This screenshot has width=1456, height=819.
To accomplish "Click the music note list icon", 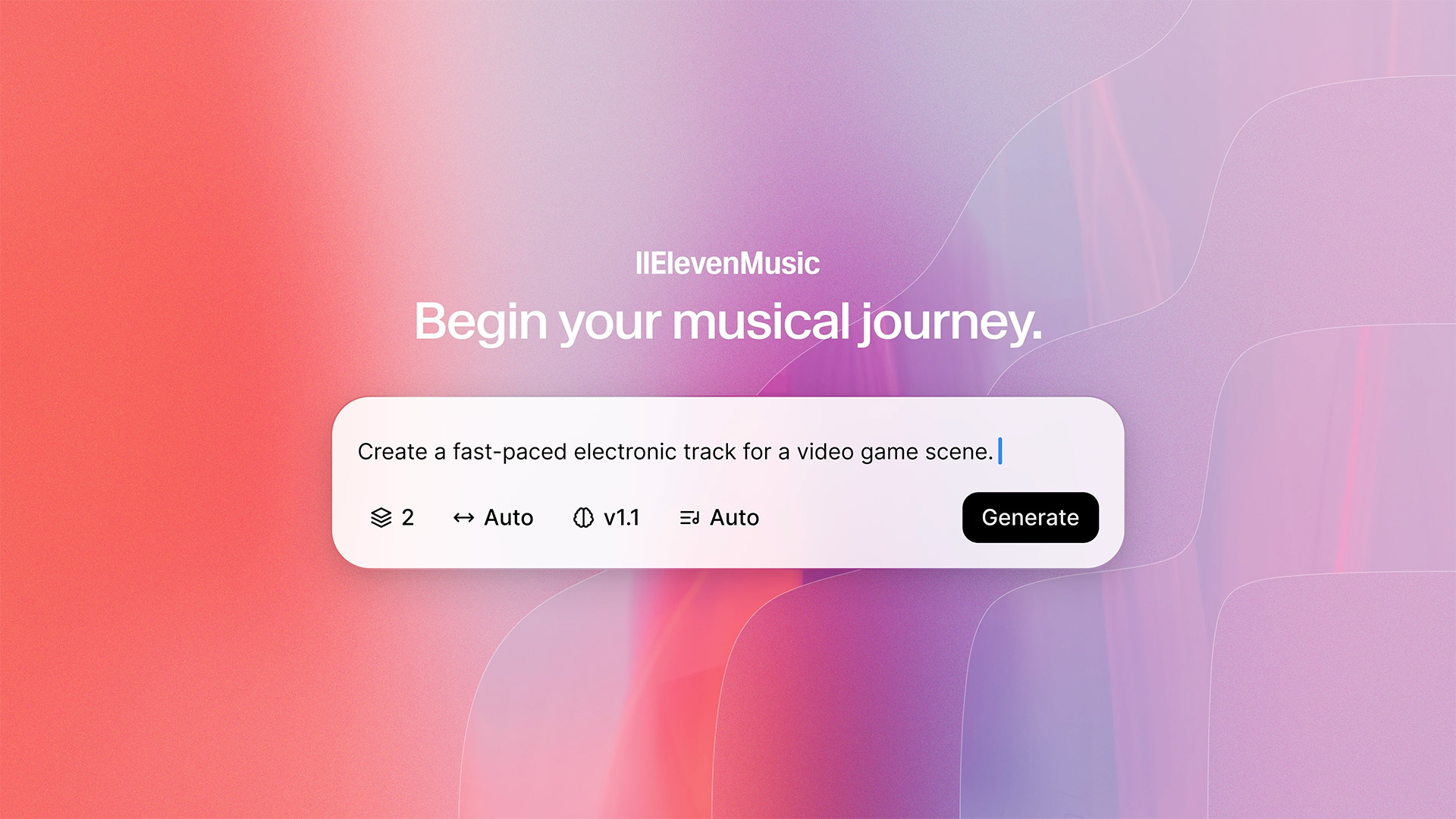I will [689, 517].
